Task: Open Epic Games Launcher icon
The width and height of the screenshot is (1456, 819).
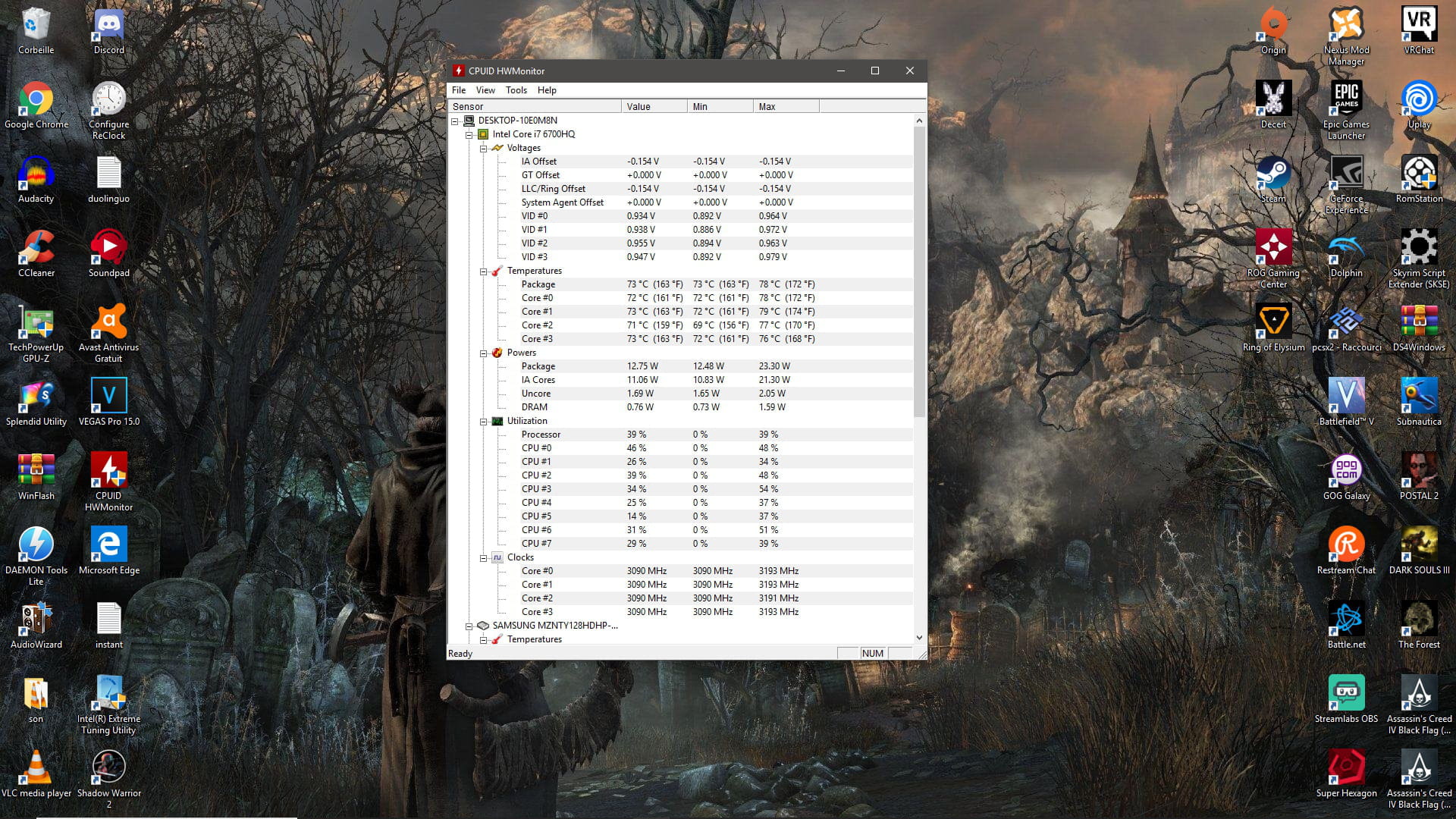Action: tap(1346, 111)
